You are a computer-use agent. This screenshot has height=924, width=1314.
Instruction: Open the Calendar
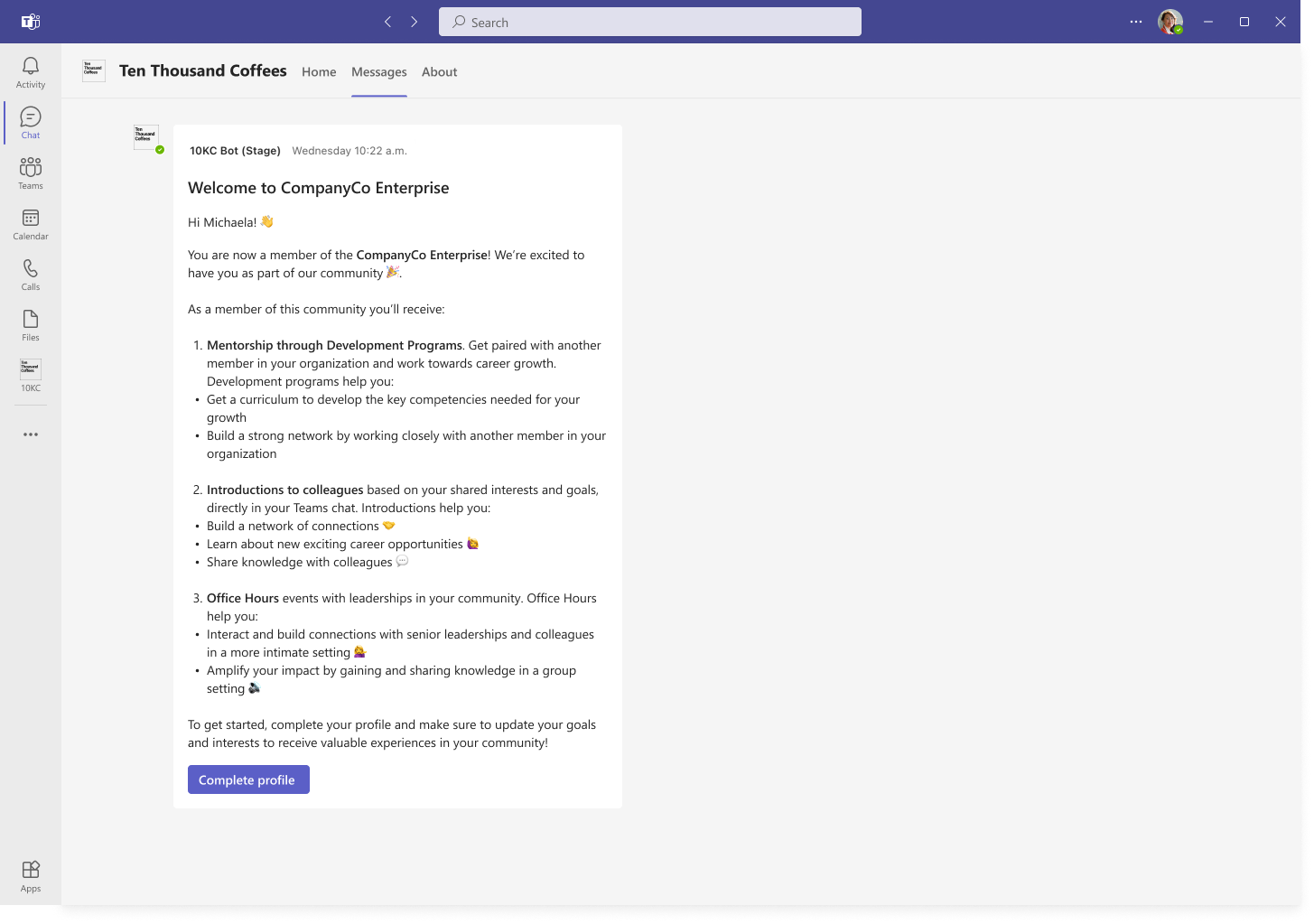tap(31, 224)
